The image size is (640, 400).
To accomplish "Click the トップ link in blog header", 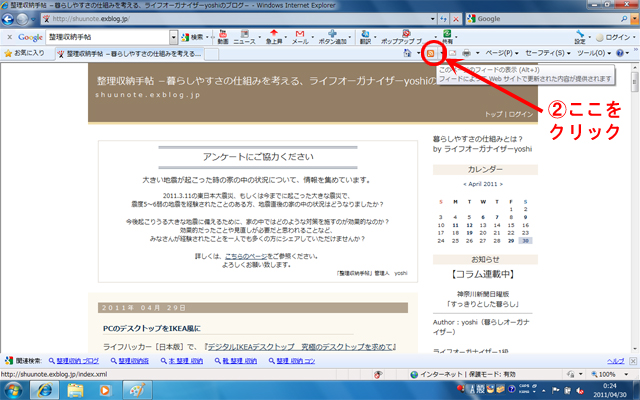I will click(x=493, y=114).
